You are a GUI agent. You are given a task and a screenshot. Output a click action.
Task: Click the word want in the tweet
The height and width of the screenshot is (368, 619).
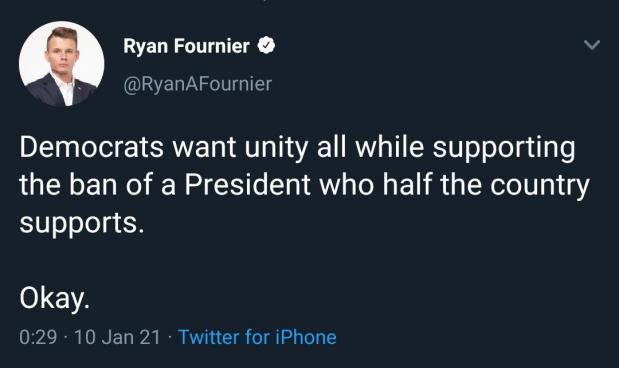pyautogui.click(x=204, y=148)
